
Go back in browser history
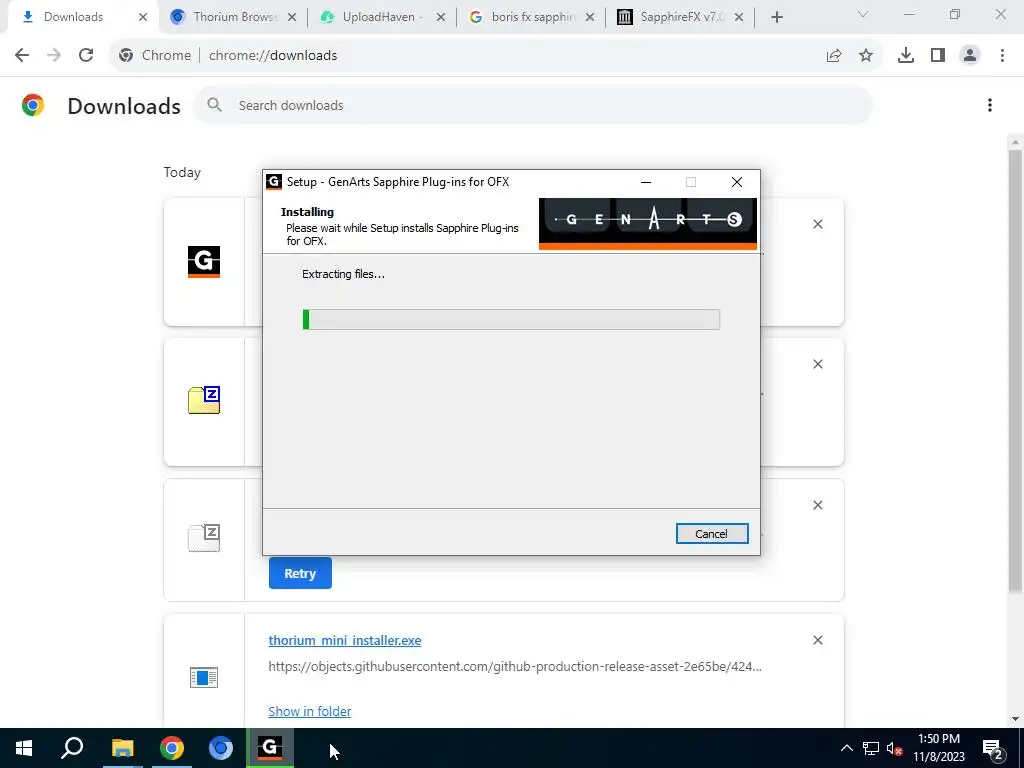(22, 56)
